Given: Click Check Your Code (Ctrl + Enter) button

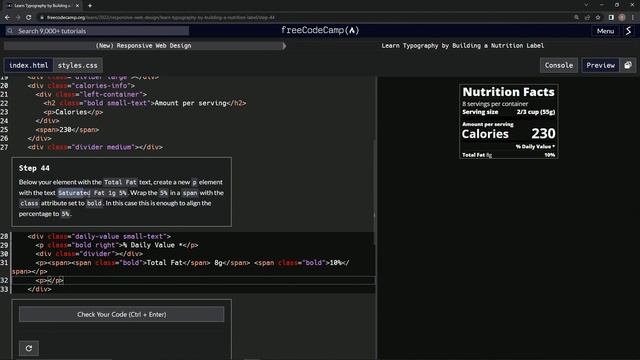Looking at the screenshot, I should tap(122, 315).
